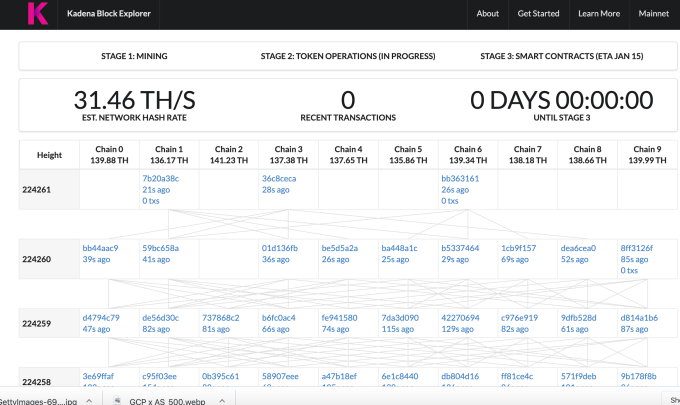Open block b5337464 details
The image size is (680, 405).
click(x=460, y=248)
